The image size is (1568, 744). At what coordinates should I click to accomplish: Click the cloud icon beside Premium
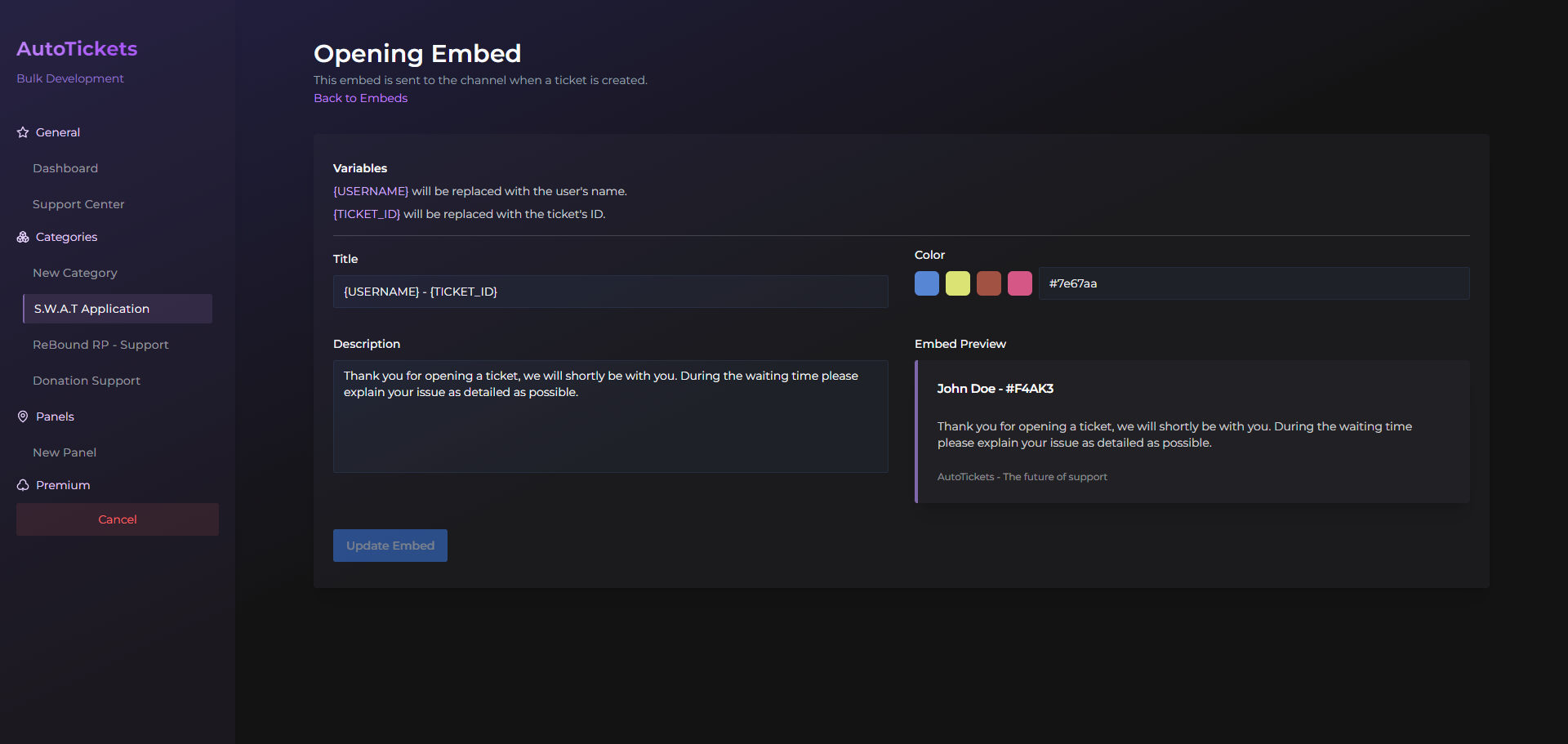(x=22, y=485)
